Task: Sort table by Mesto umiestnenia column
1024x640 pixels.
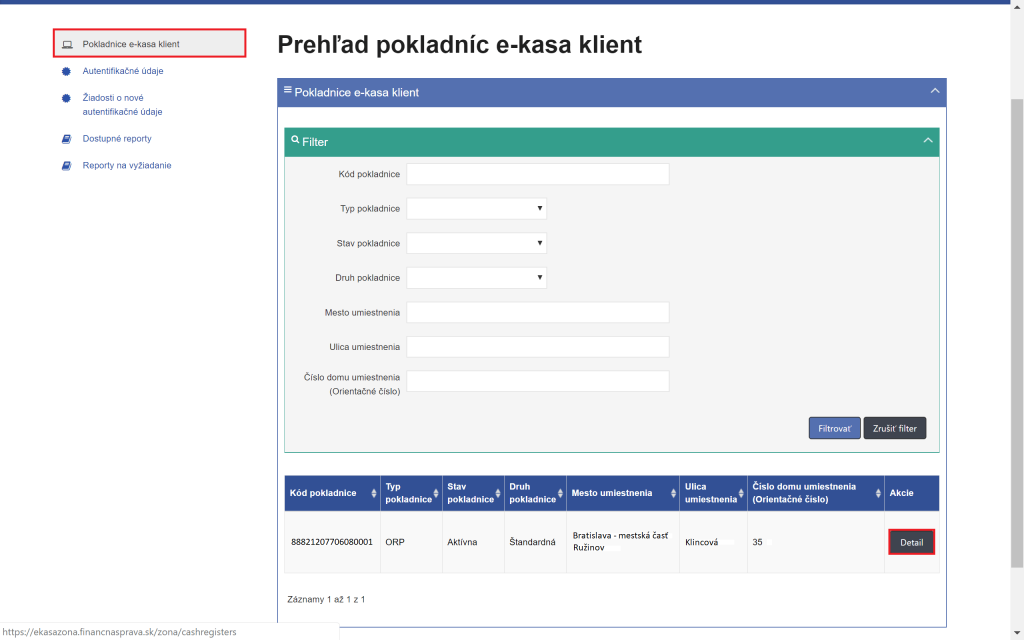Action: (623, 493)
